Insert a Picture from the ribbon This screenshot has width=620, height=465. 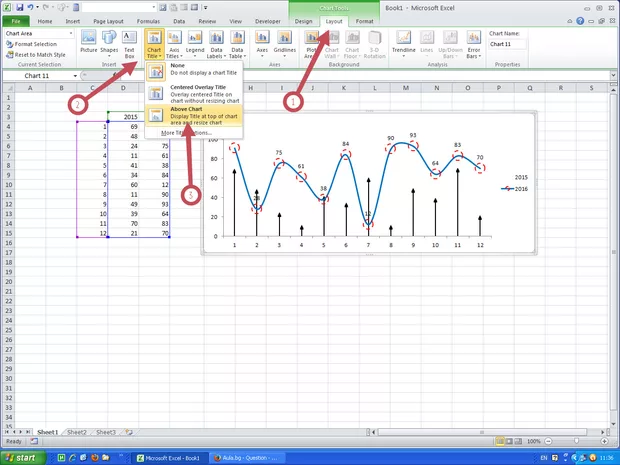89,42
